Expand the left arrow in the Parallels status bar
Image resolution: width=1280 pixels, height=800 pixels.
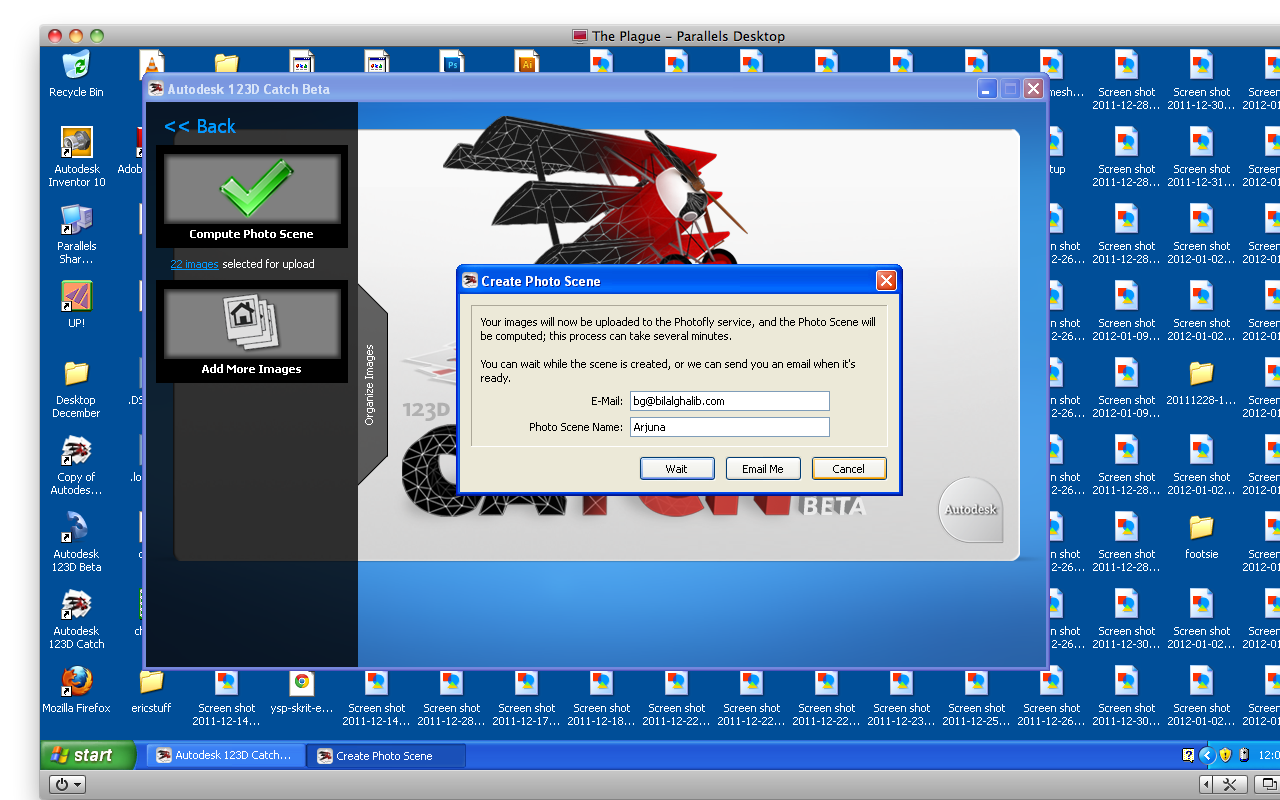(1206, 785)
